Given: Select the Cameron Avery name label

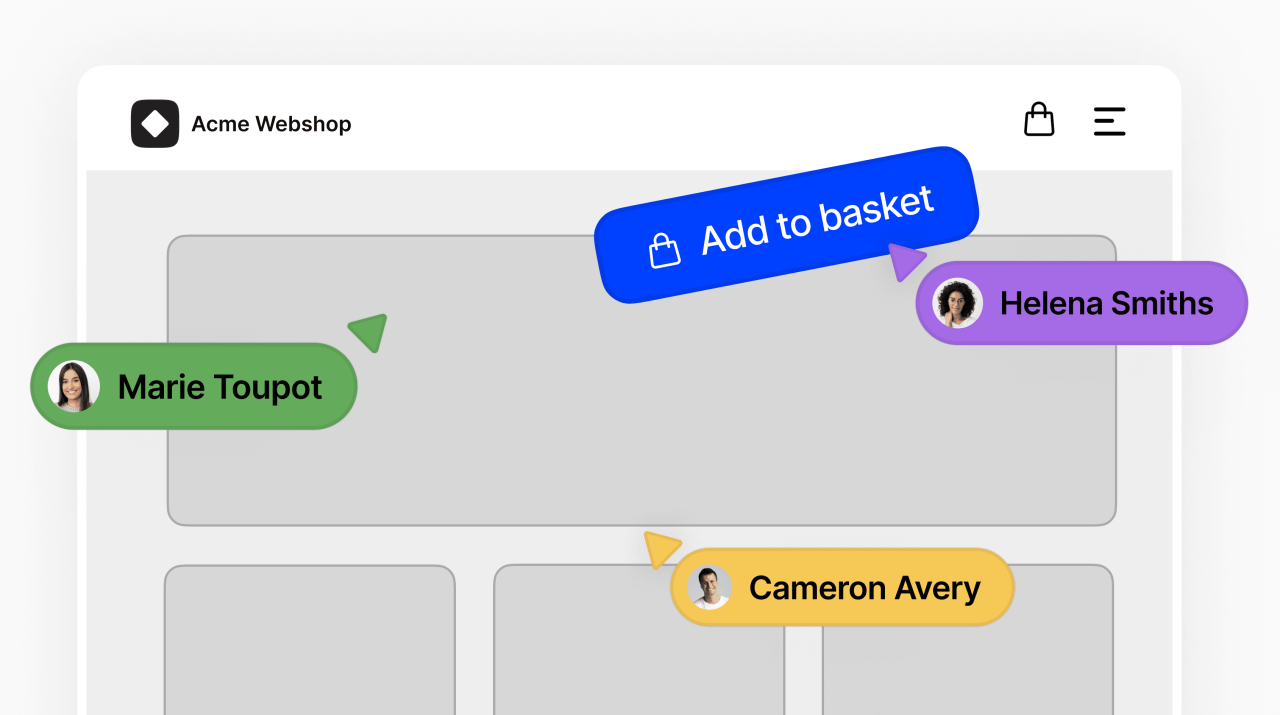Looking at the screenshot, I should pyautogui.click(x=864, y=588).
